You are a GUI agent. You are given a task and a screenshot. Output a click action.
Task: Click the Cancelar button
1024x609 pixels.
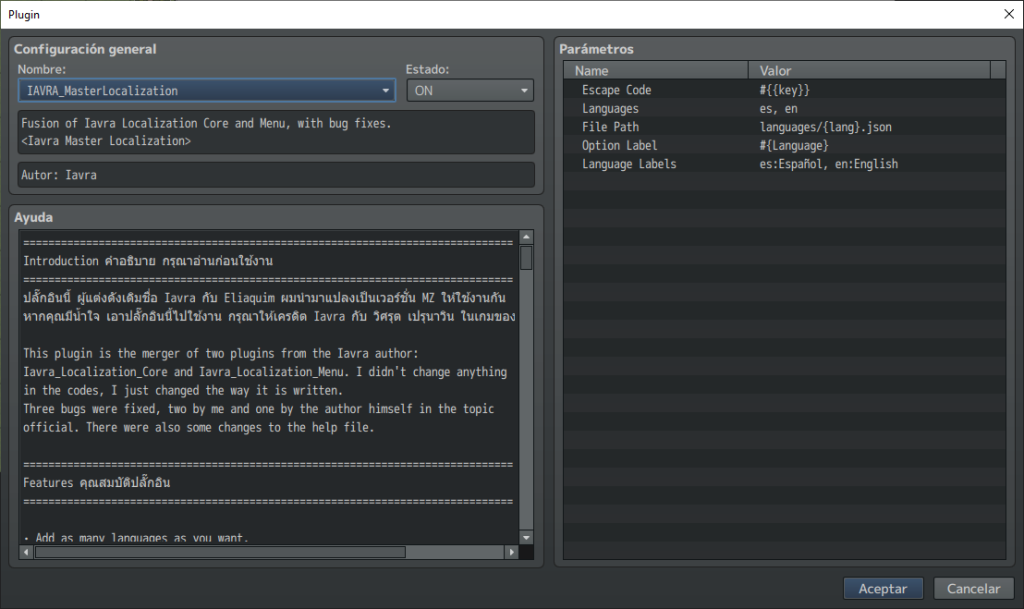(x=973, y=588)
